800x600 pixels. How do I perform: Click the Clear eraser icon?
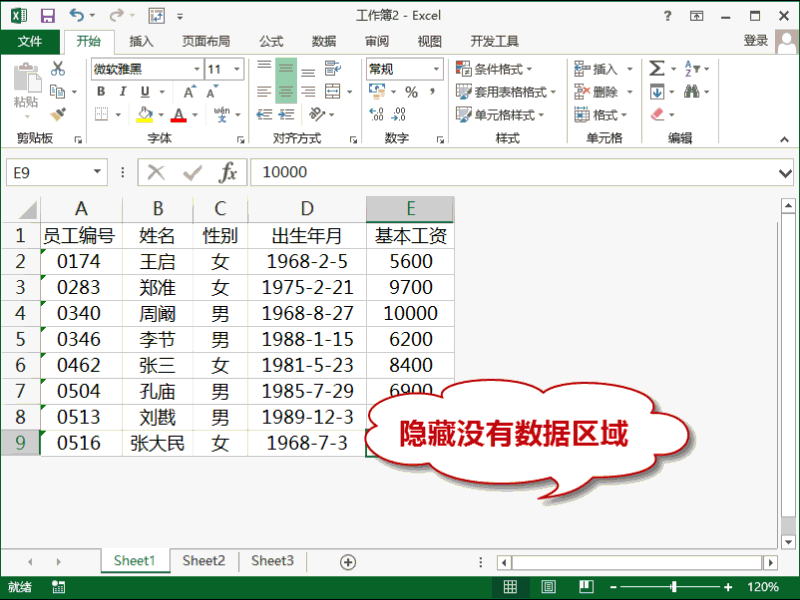[x=657, y=113]
